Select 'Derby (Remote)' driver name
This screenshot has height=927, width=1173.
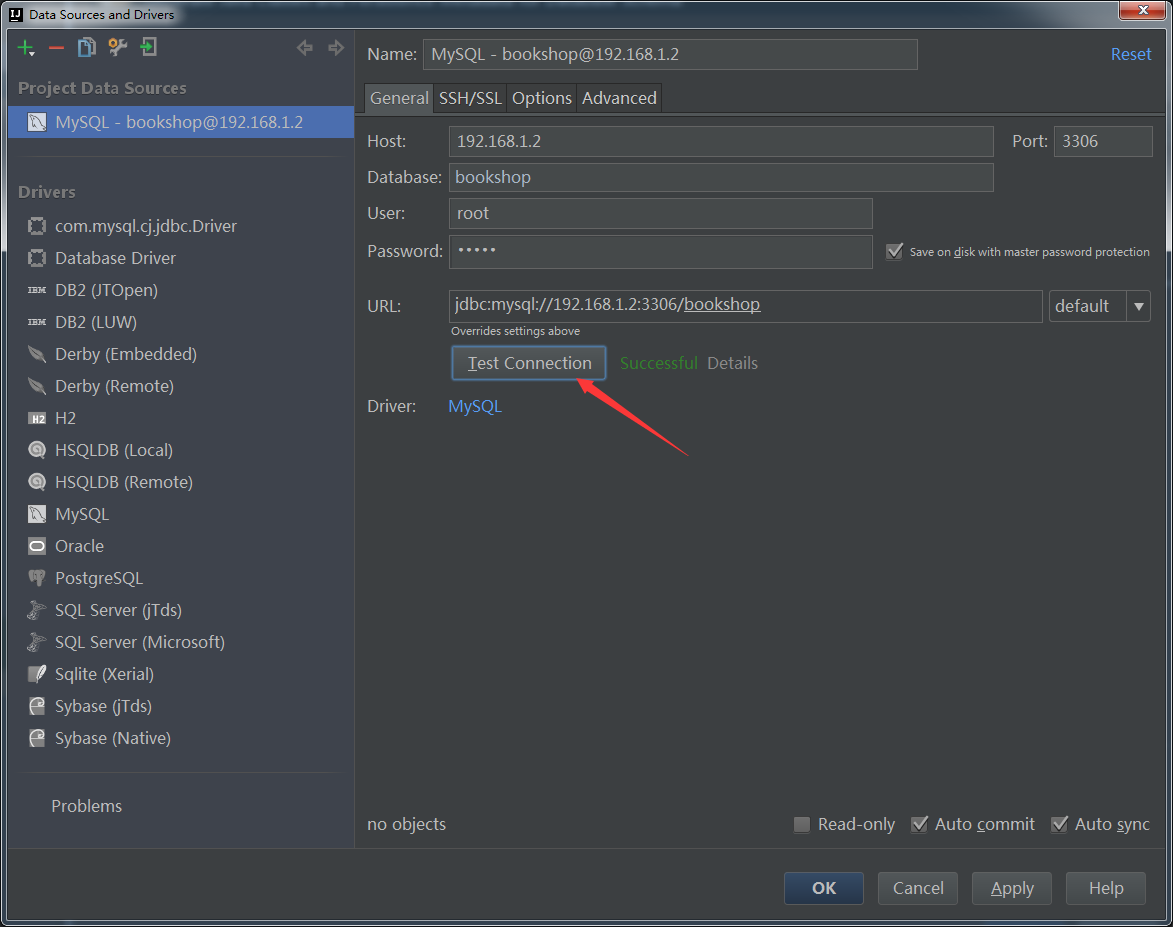point(114,386)
